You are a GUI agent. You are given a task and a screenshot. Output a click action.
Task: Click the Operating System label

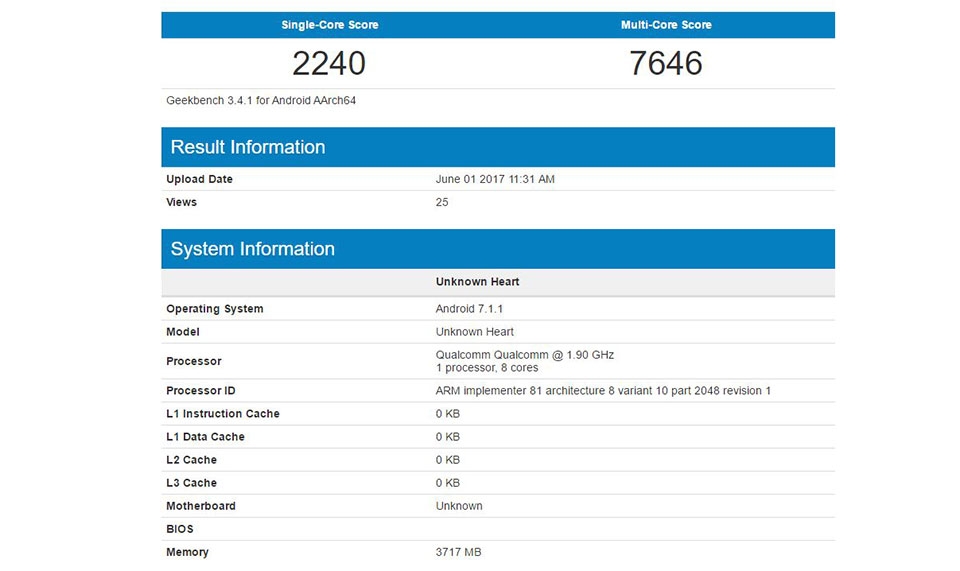(214, 309)
